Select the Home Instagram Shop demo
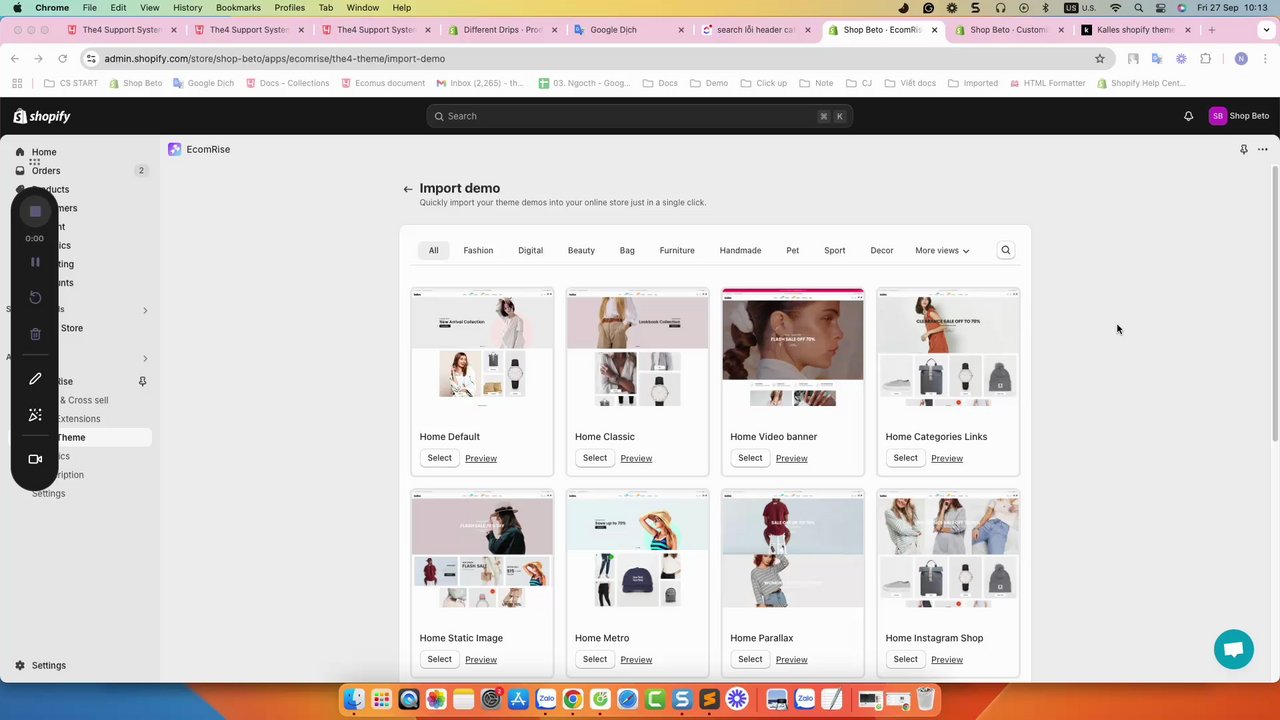The height and width of the screenshot is (720, 1280). (905, 659)
